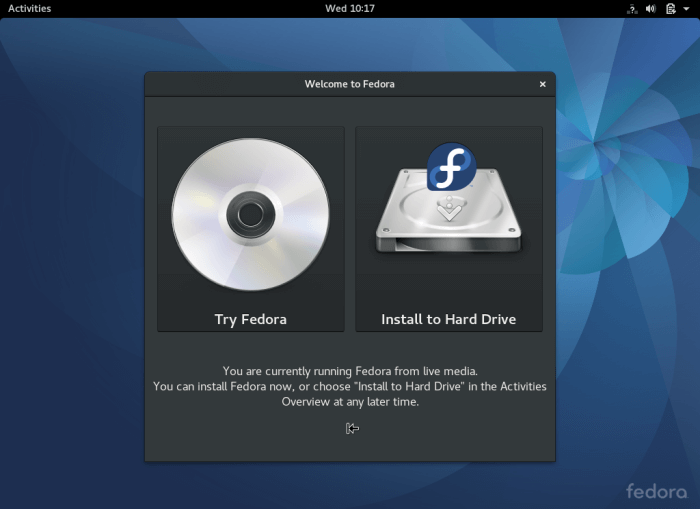
Task: Expand the system menu arrow
Action: coord(687,9)
